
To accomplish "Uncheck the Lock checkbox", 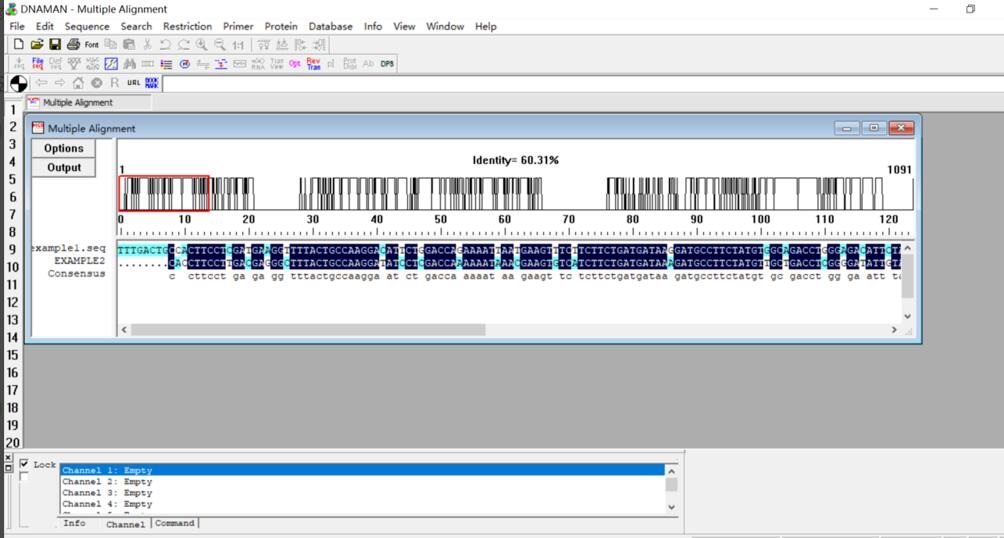I will click(25, 464).
